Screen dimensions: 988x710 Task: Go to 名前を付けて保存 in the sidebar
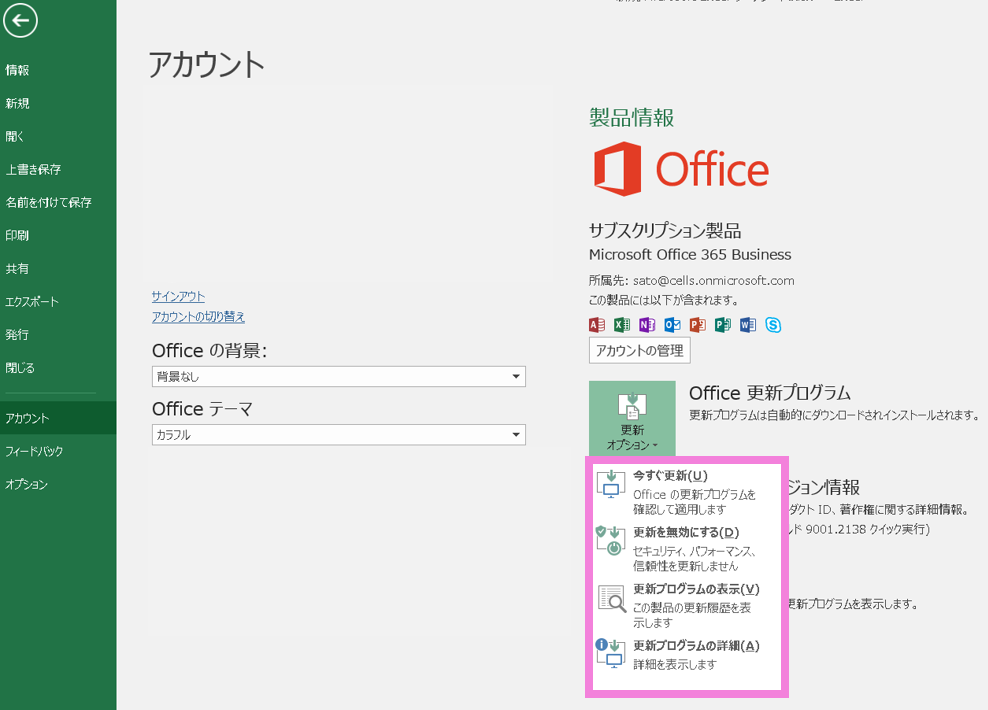pyautogui.click(x=48, y=203)
